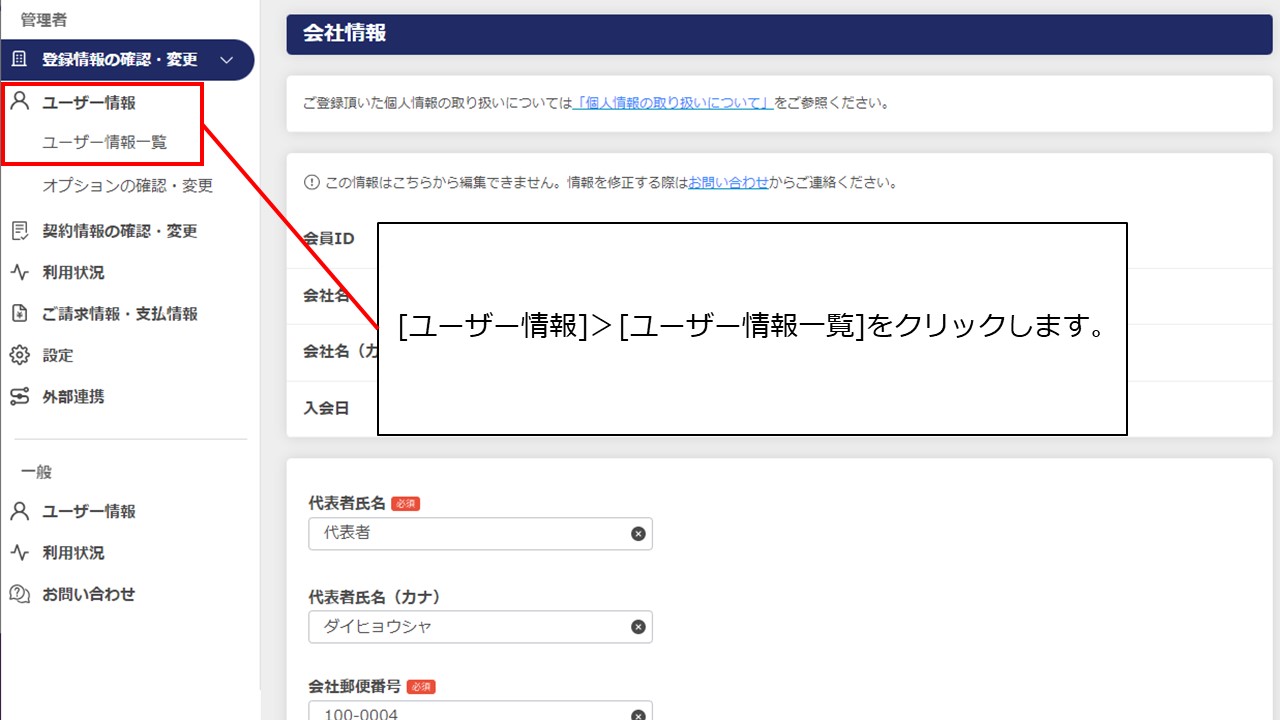Image resolution: width=1280 pixels, height=720 pixels.
Task: Clear the 代表者氏名 field using its X icon
Action: pos(637,533)
